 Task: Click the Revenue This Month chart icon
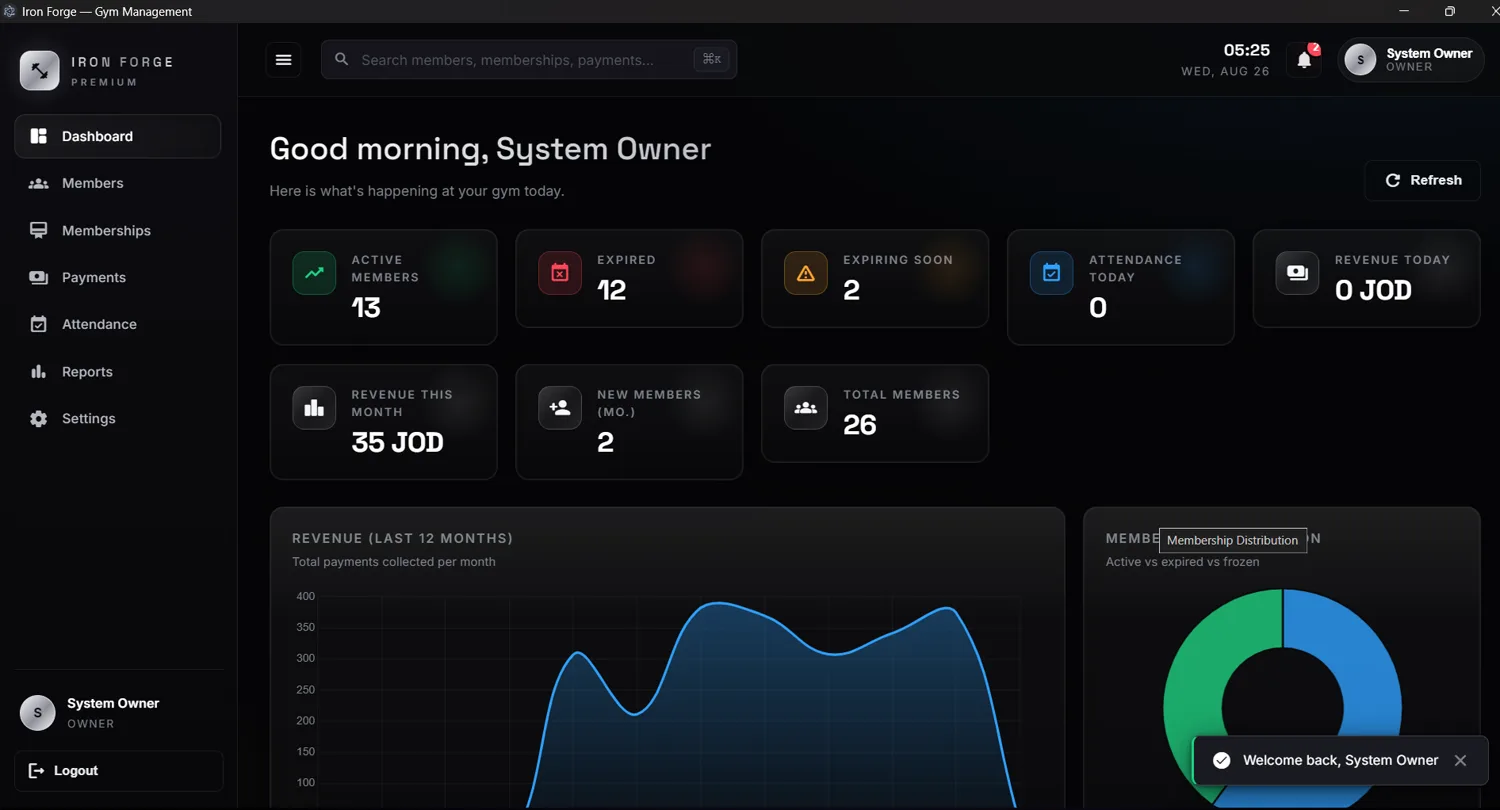point(314,408)
